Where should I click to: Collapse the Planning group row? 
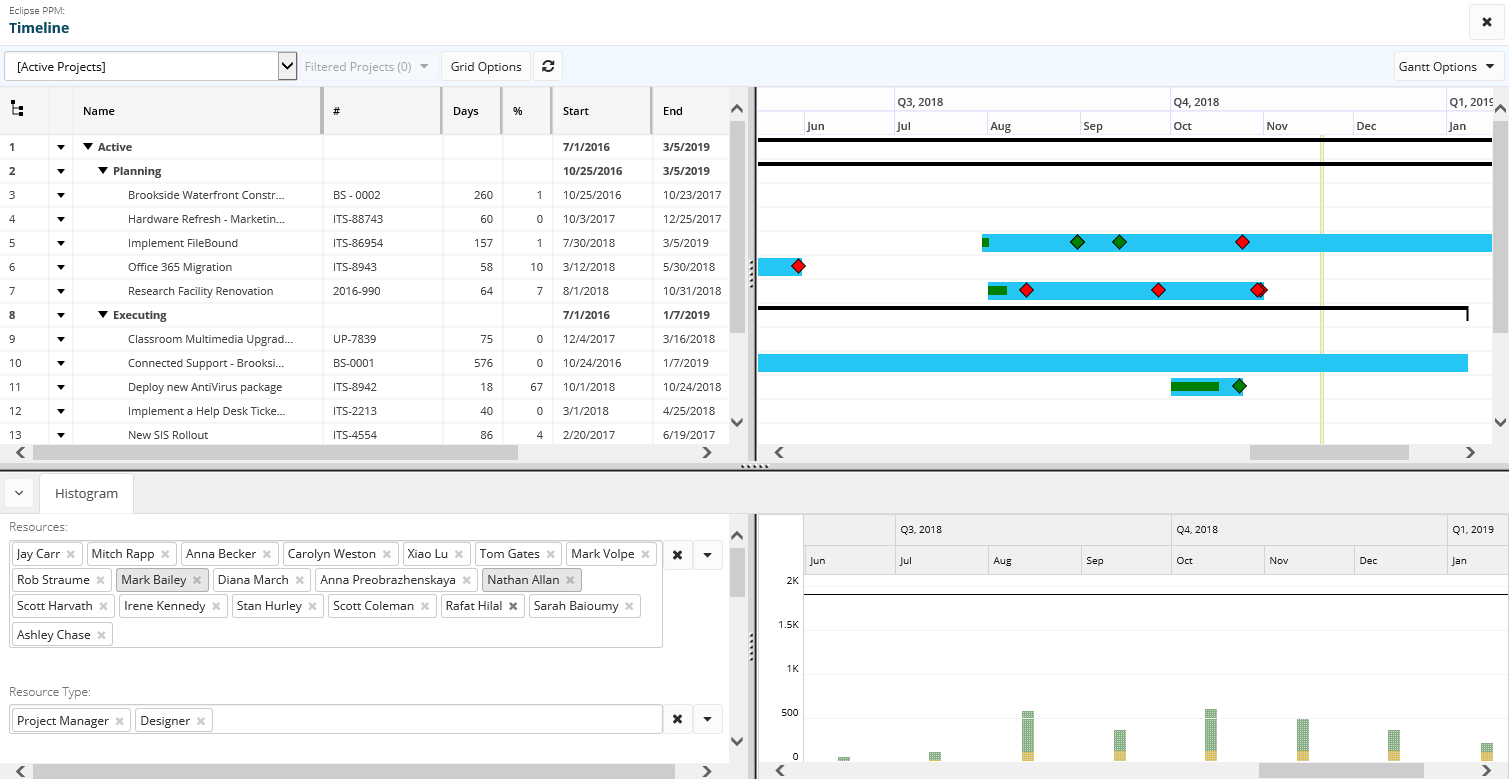(104, 171)
